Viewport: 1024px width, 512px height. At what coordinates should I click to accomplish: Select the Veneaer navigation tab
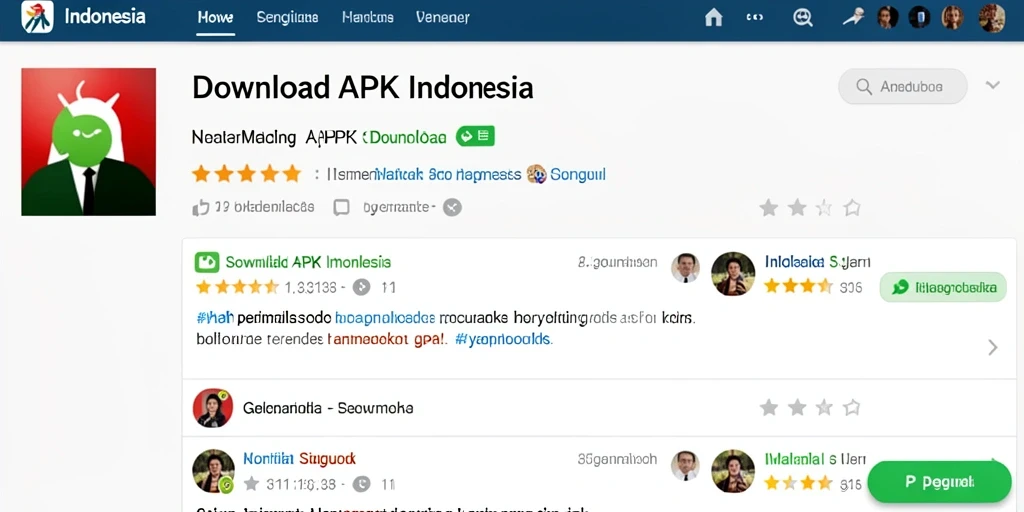click(x=443, y=18)
